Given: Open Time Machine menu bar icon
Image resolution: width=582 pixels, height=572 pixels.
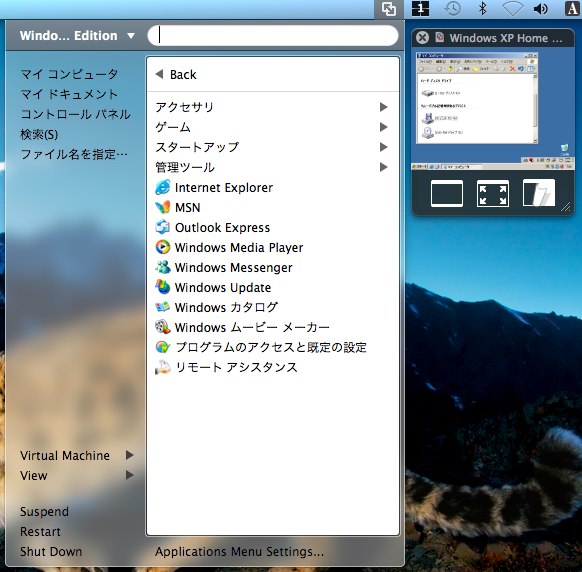Looking at the screenshot, I should coord(452,8).
